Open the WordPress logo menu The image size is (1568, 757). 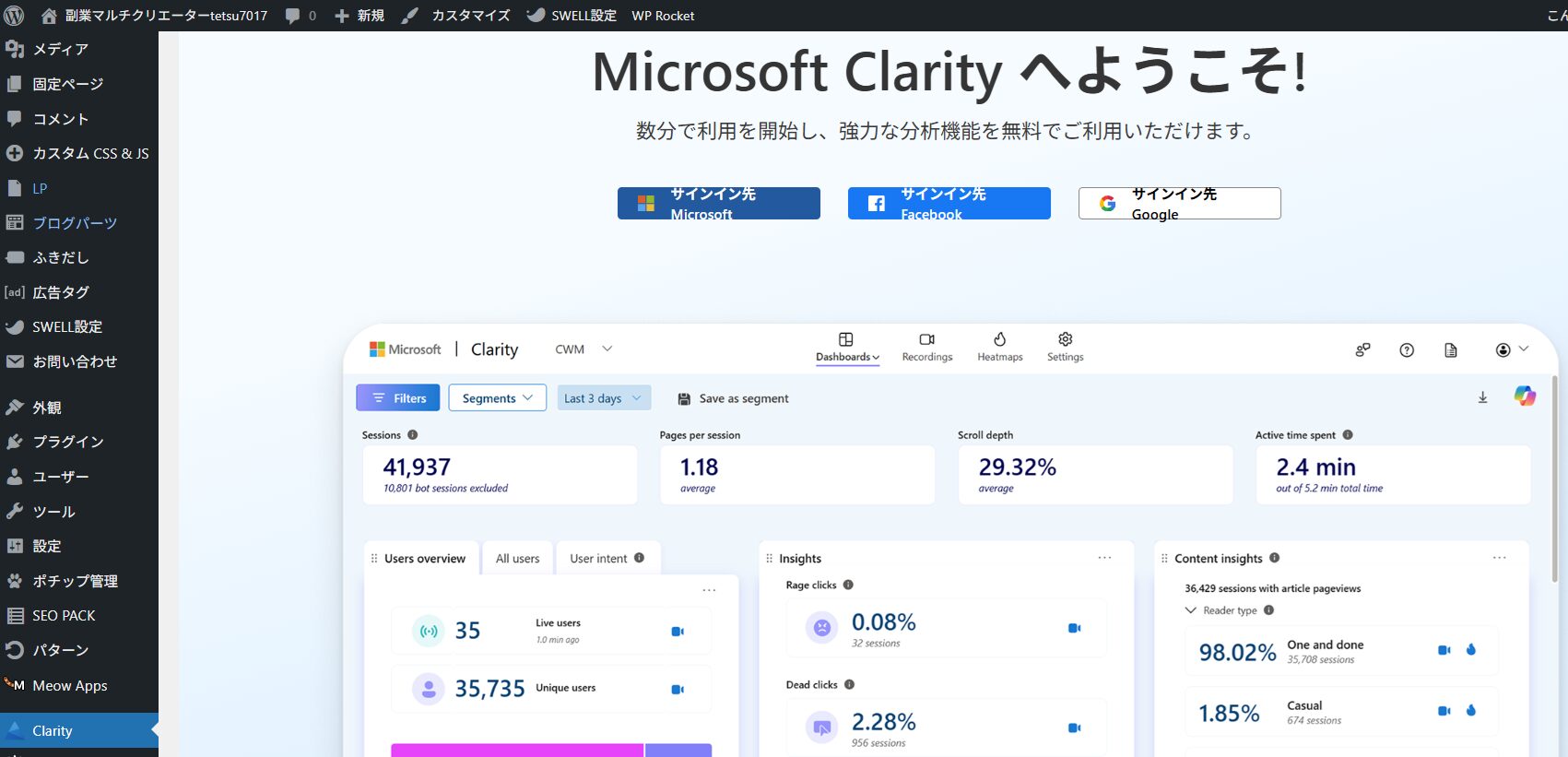14,16
